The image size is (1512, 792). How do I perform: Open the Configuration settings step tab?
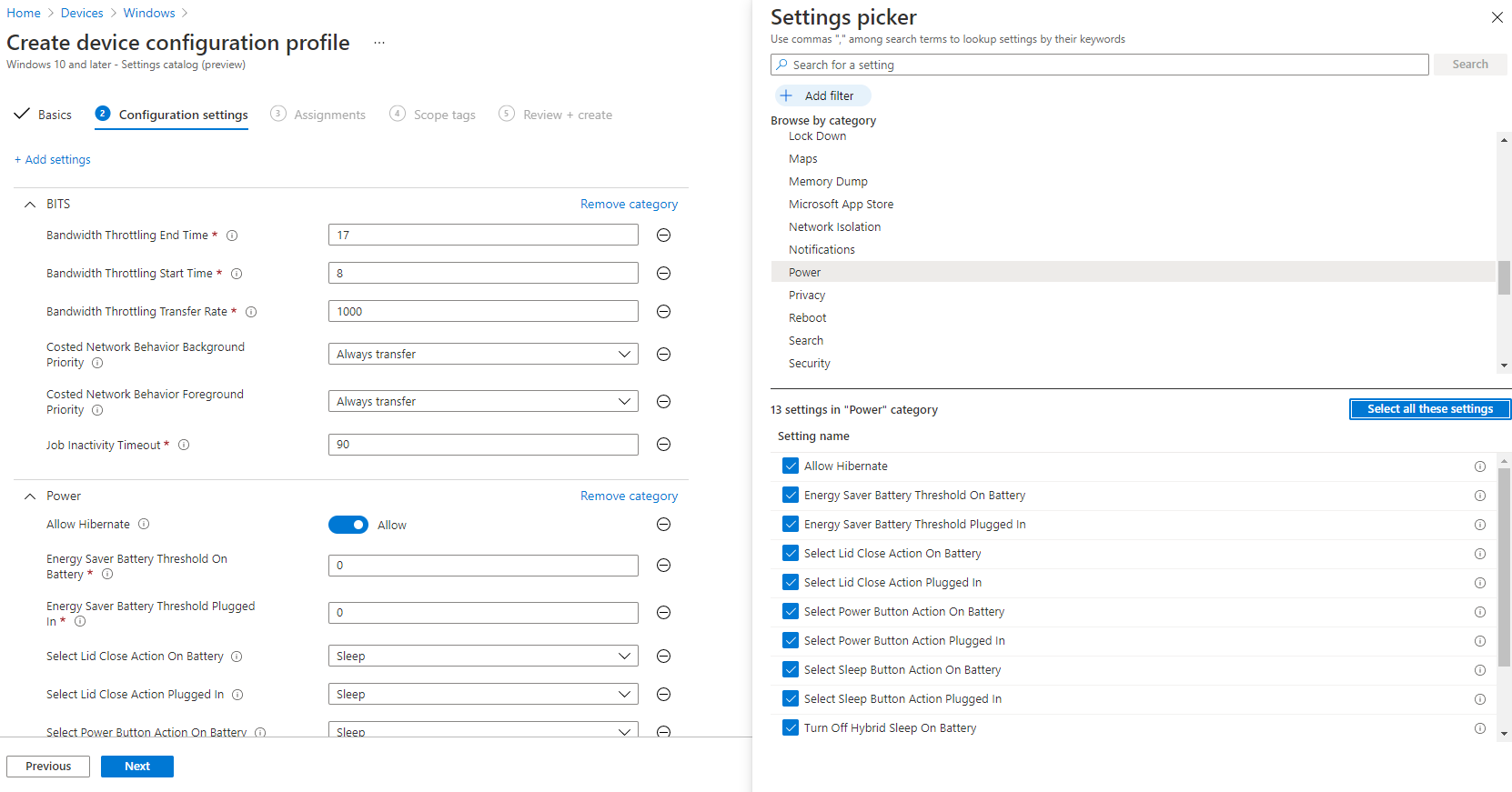[172, 115]
